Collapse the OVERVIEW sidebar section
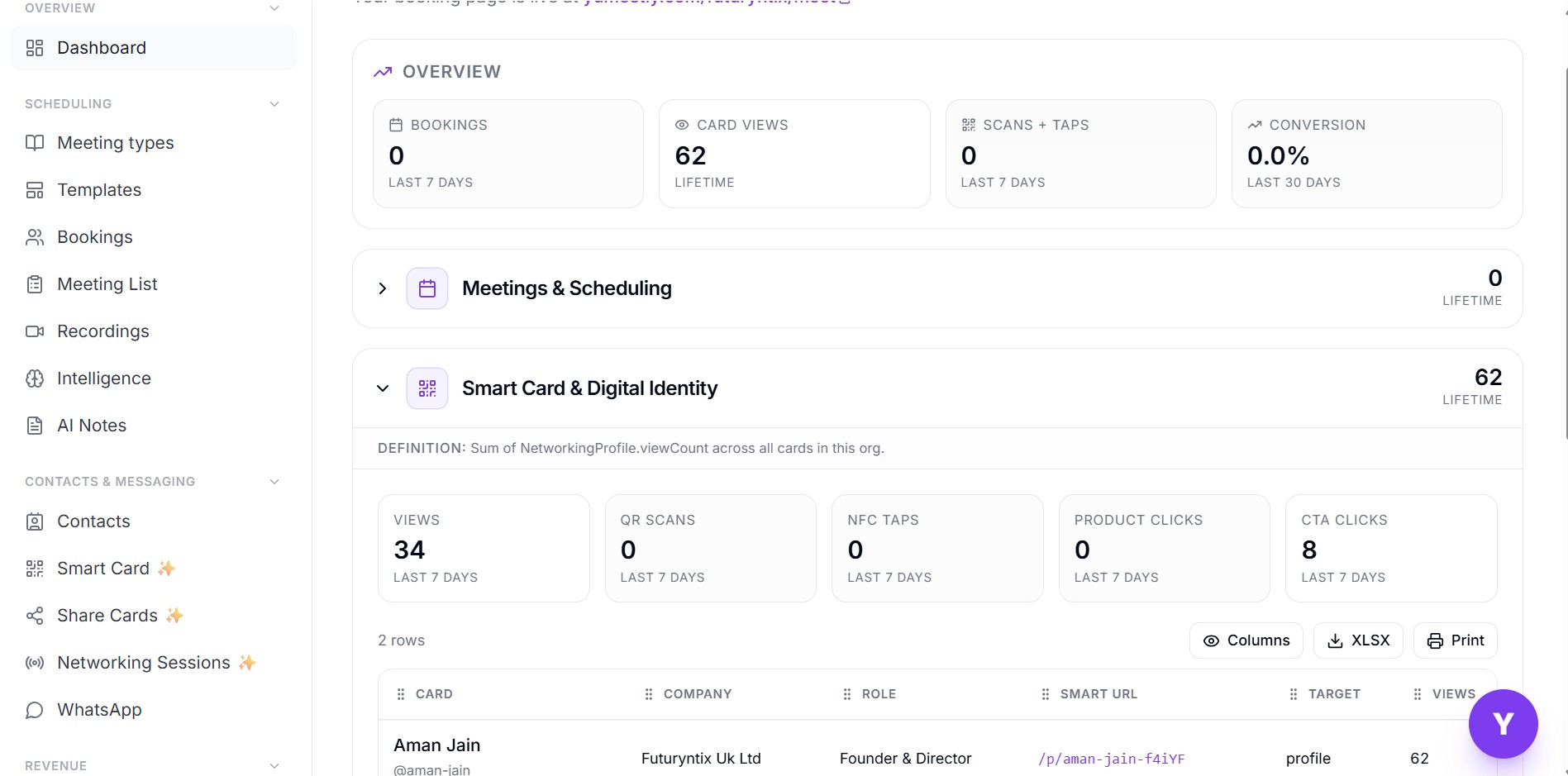The image size is (1568, 776). click(x=274, y=8)
